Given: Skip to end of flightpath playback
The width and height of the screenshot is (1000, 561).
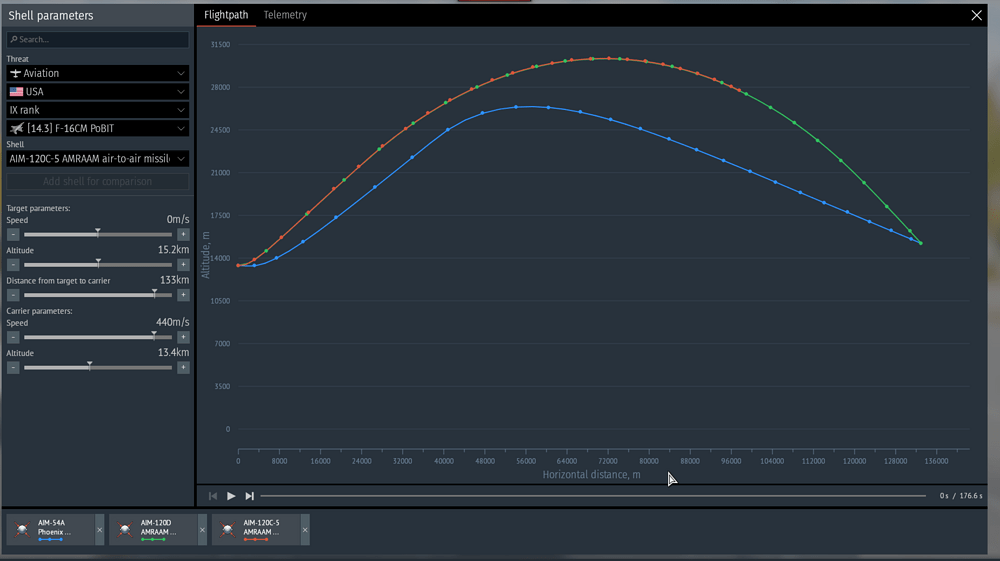Looking at the screenshot, I should pyautogui.click(x=249, y=496).
